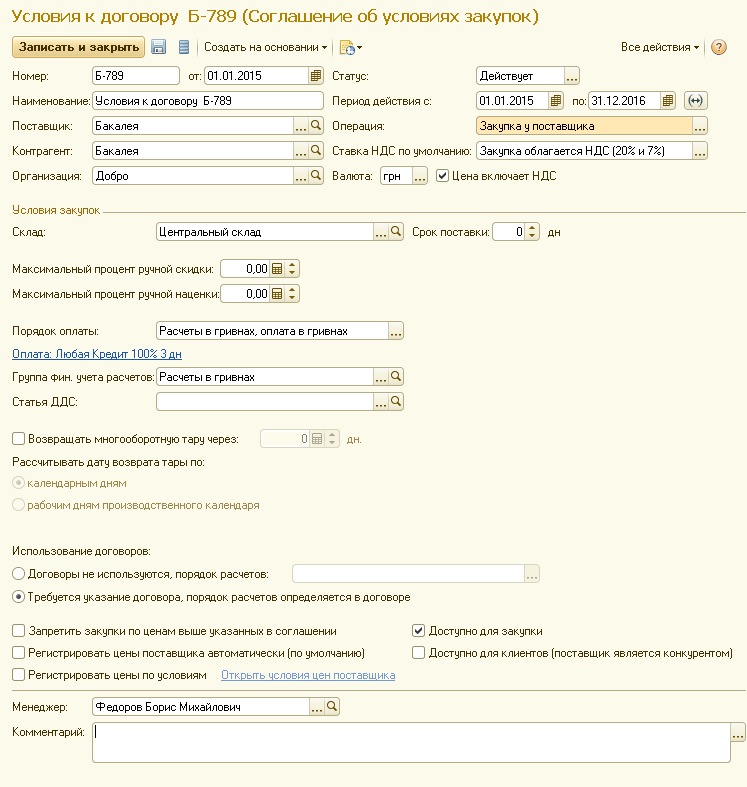Open the calendar picker for the document date
Image resolution: width=747 pixels, height=787 pixels.
[x=316, y=75]
